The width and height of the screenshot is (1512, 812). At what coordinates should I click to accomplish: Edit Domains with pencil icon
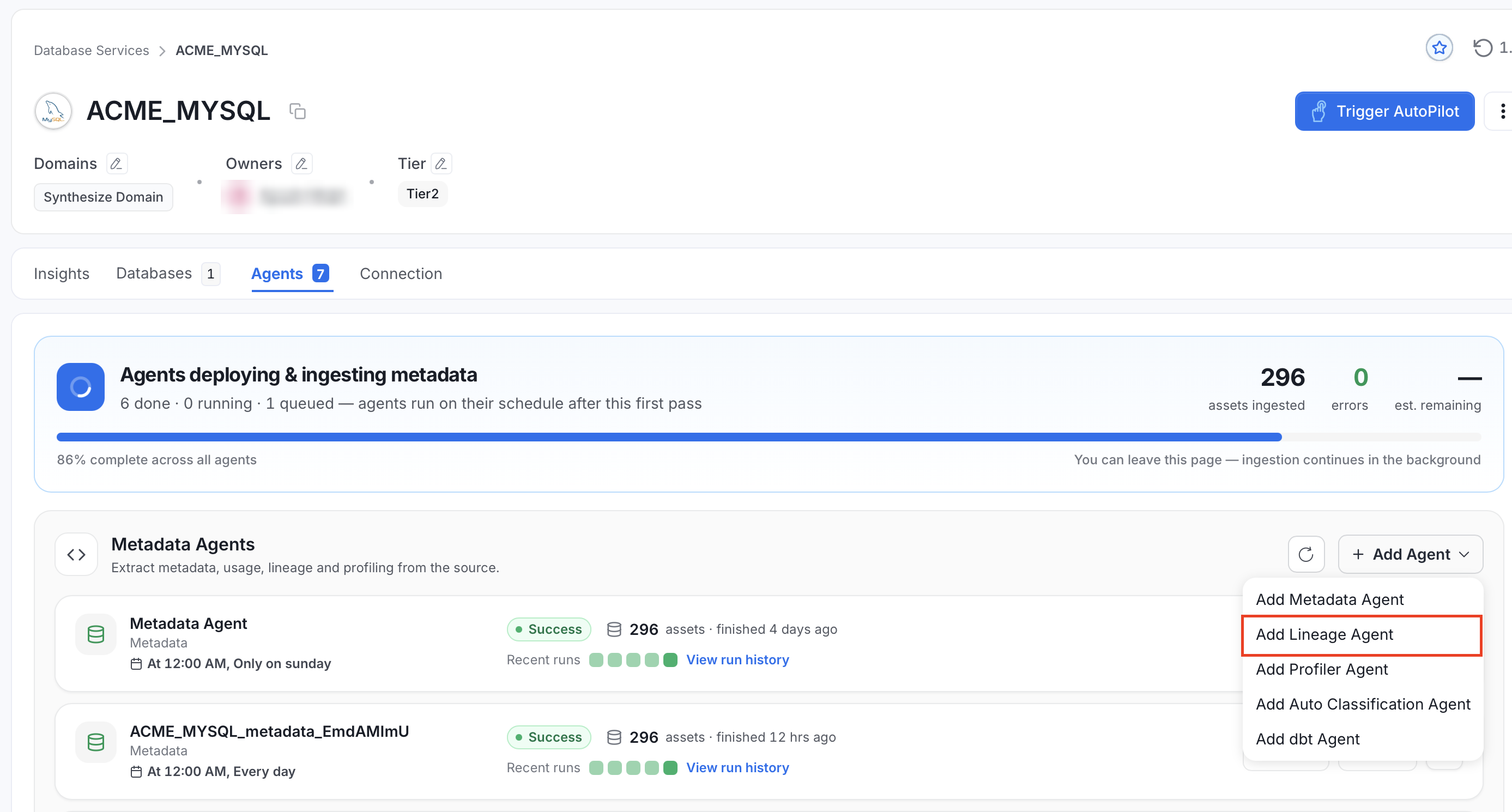pyautogui.click(x=116, y=163)
